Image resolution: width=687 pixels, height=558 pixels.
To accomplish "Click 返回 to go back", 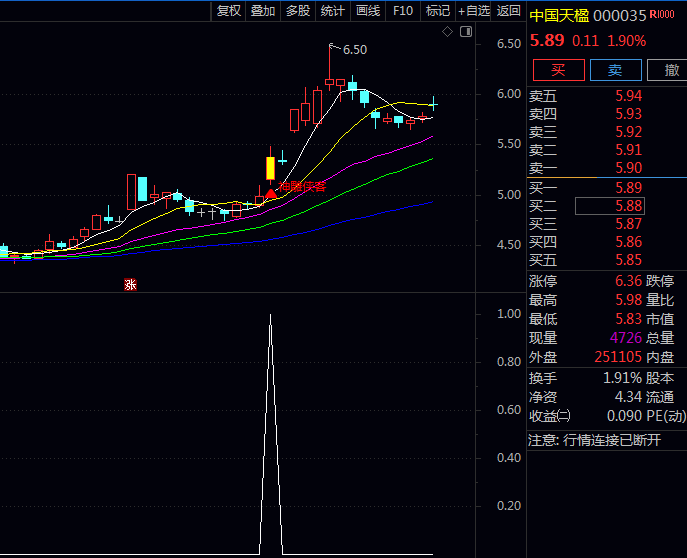I will (x=509, y=11).
